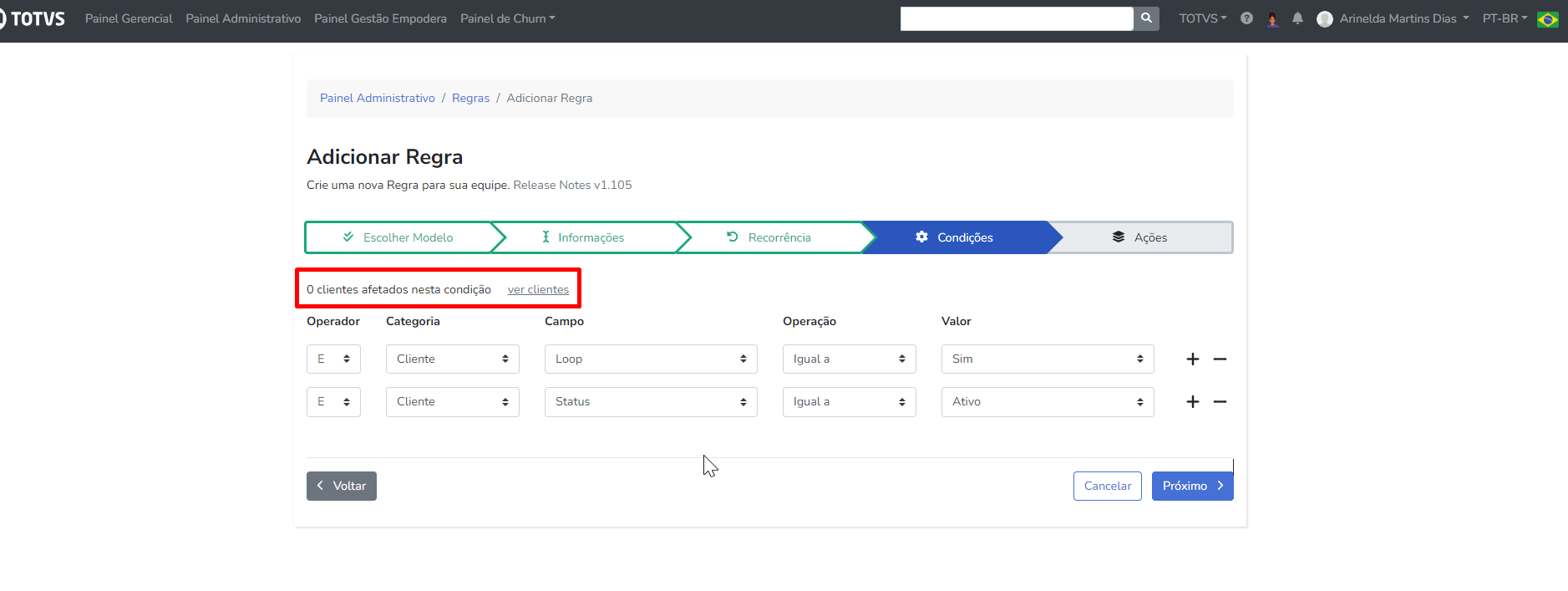Expand the Campo dropdown showing Loop
Viewport: 1568px width, 591px height.
[x=651, y=359]
